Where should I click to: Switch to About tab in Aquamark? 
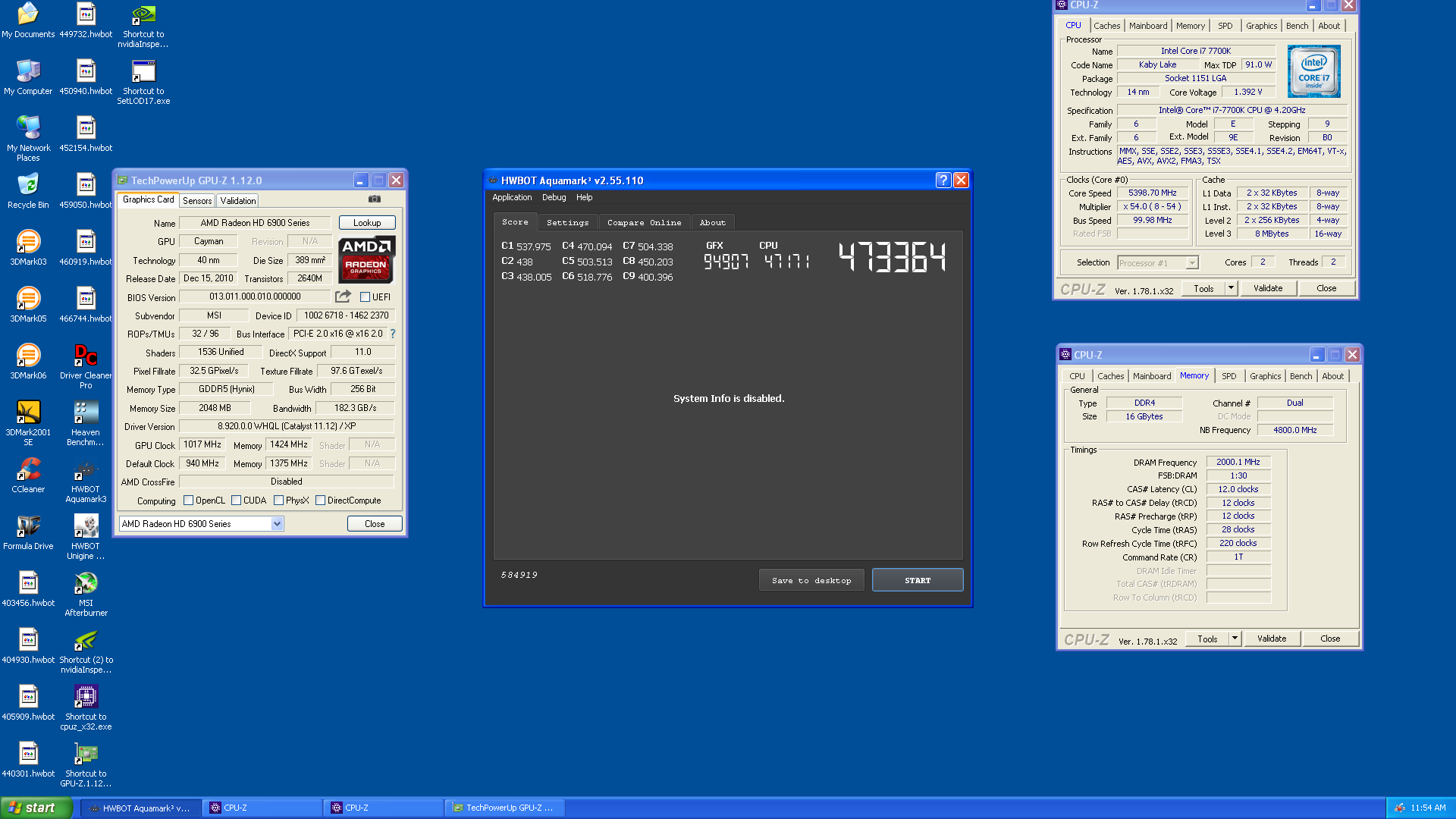tap(712, 222)
